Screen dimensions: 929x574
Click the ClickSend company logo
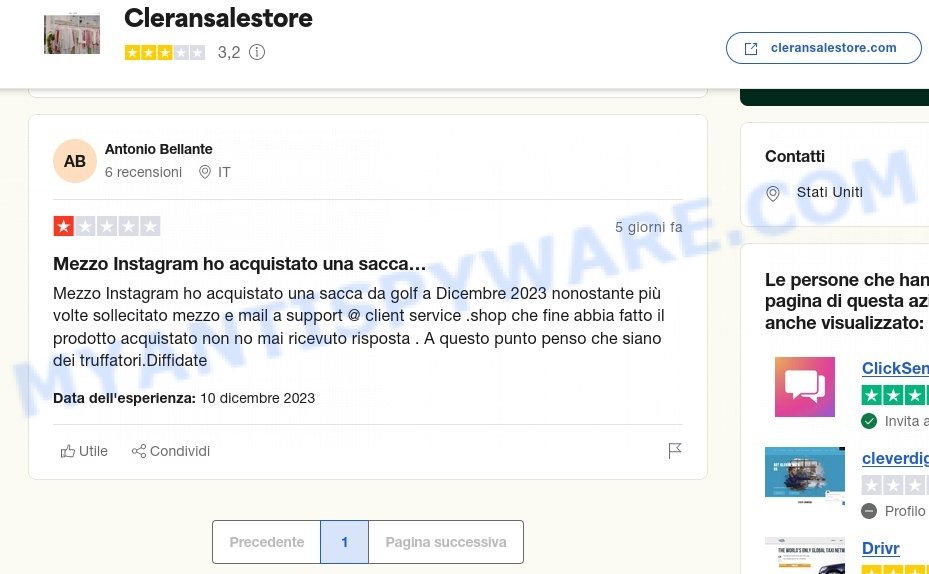[x=805, y=387]
